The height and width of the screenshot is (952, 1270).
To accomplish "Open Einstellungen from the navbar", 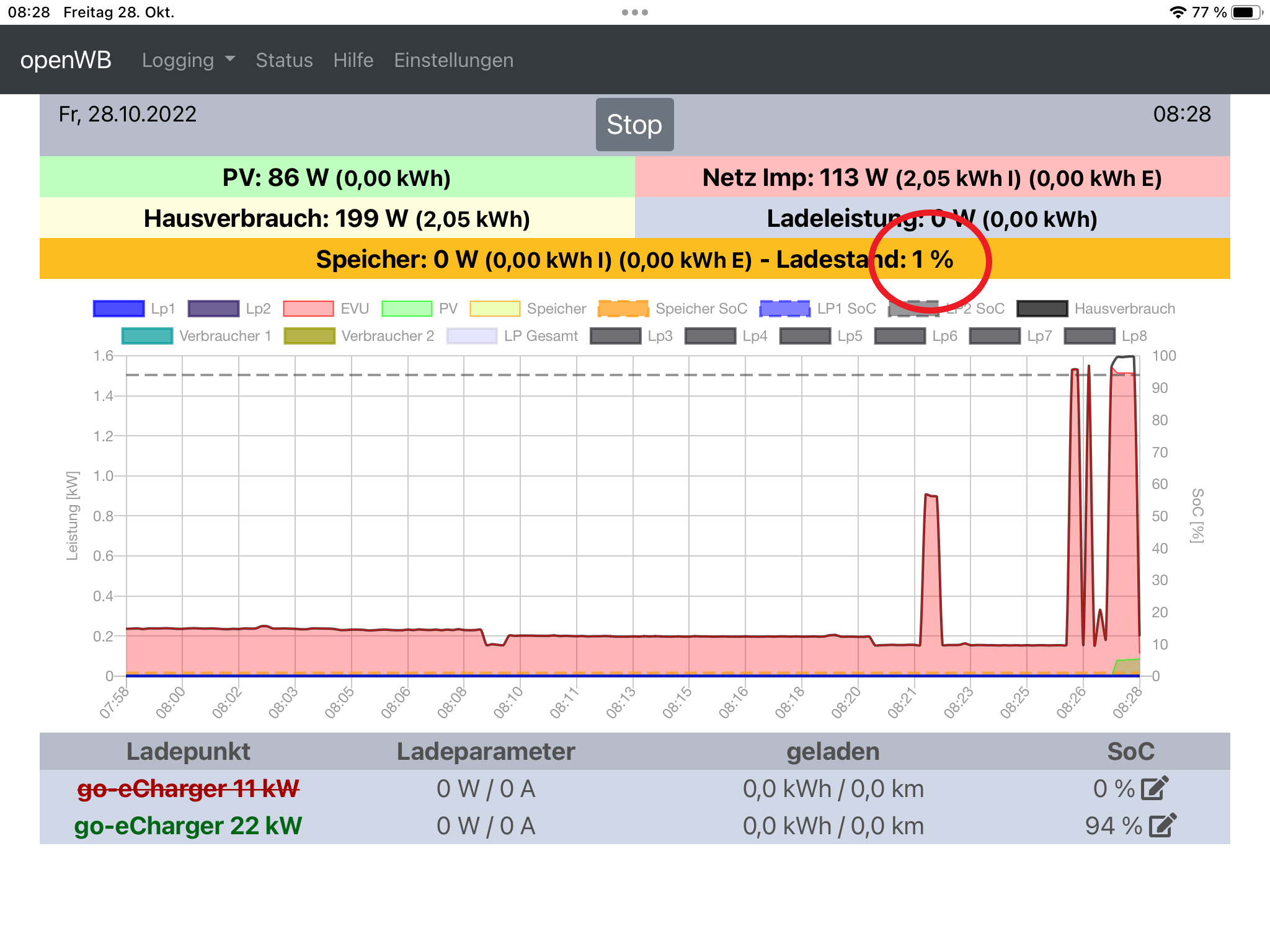I will pyautogui.click(x=453, y=60).
